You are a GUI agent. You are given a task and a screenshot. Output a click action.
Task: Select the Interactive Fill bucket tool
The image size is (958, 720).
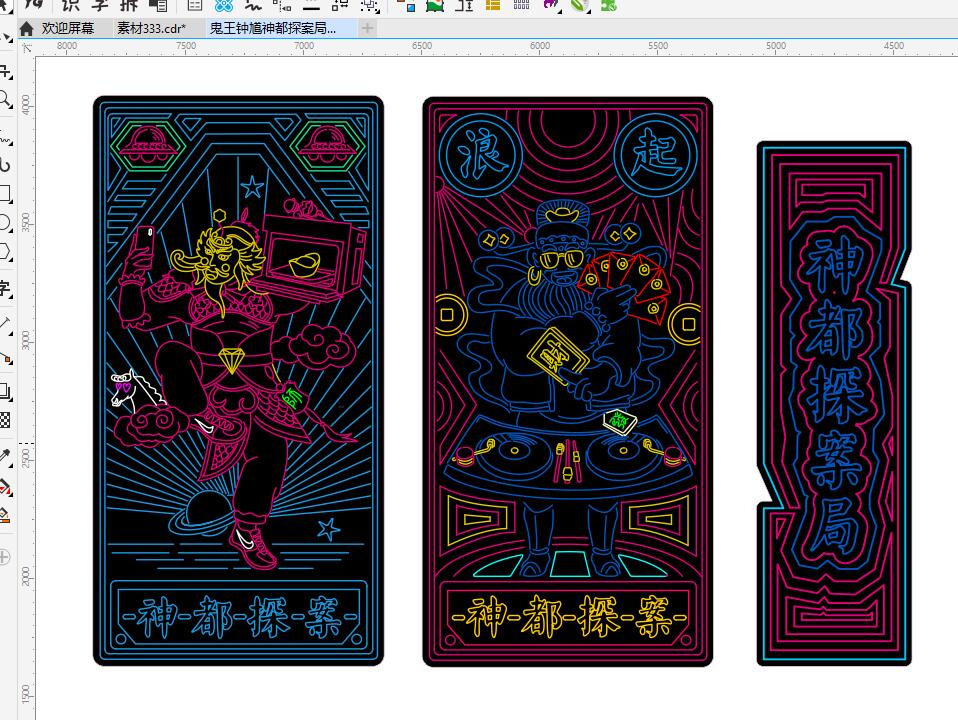[5, 487]
